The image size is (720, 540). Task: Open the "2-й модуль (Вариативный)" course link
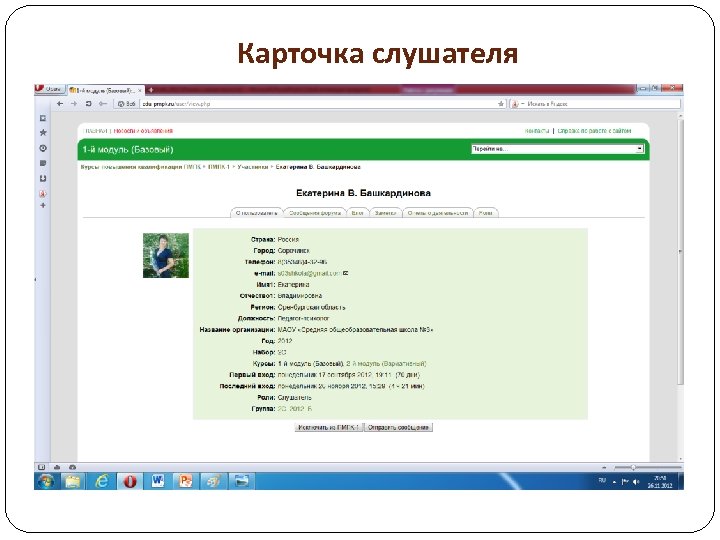386,364
